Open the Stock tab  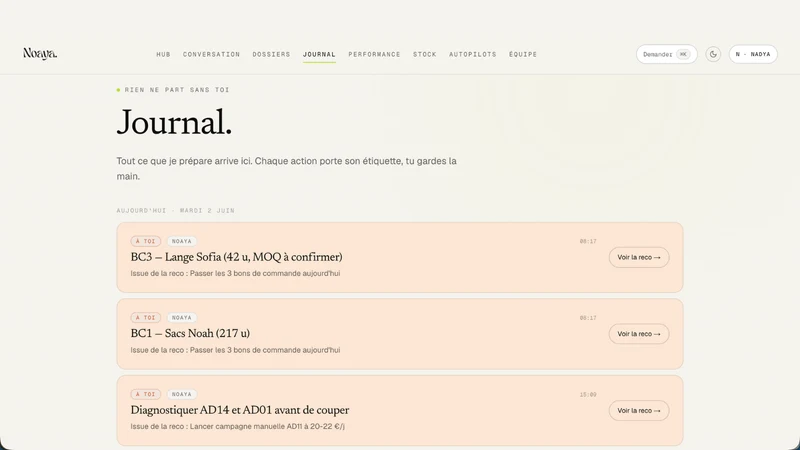click(x=424, y=54)
